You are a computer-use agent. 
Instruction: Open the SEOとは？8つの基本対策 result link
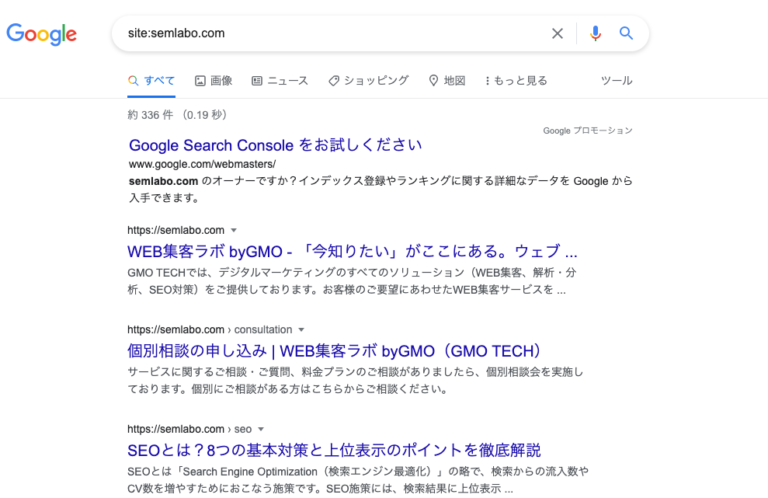tap(334, 451)
